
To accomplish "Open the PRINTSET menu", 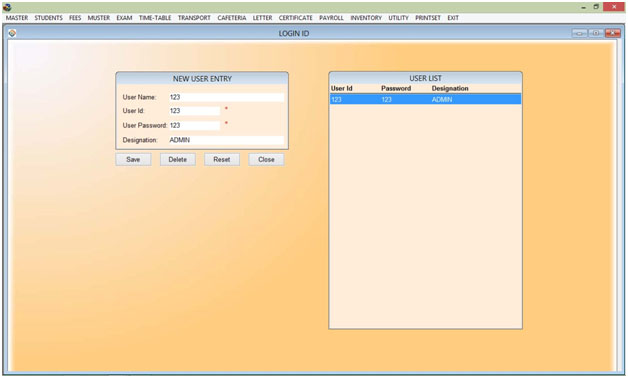I will [x=428, y=18].
